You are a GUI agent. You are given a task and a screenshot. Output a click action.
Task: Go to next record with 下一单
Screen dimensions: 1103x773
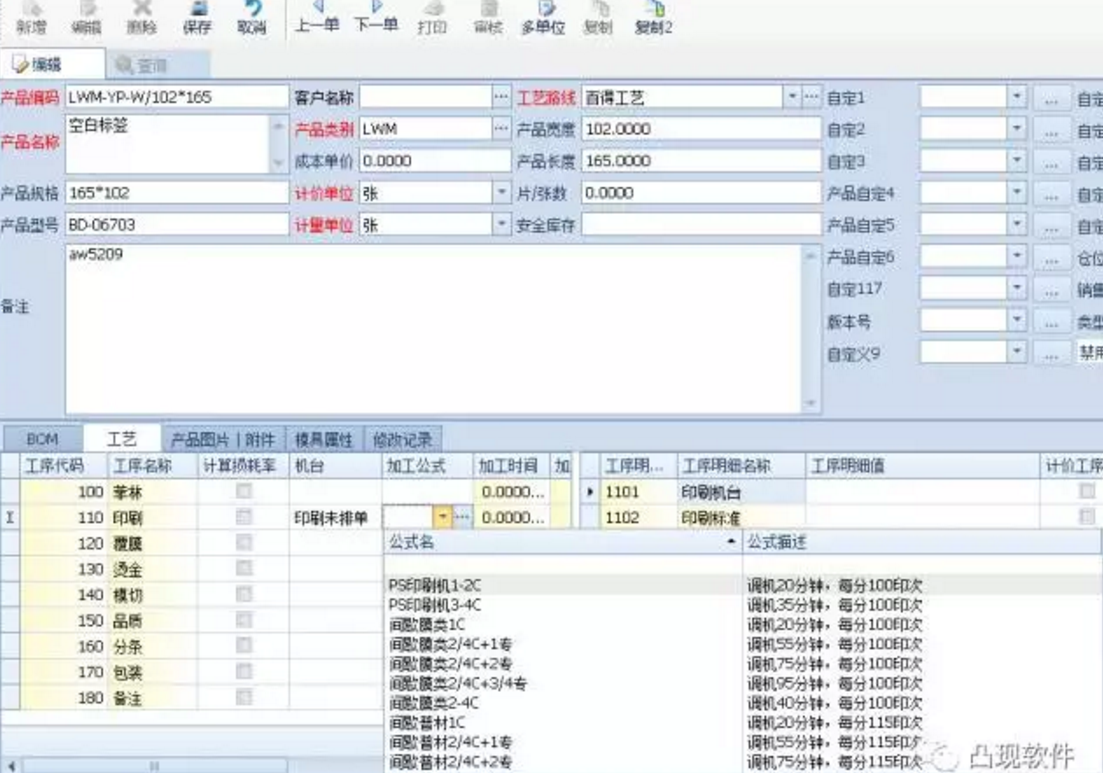tap(376, 17)
